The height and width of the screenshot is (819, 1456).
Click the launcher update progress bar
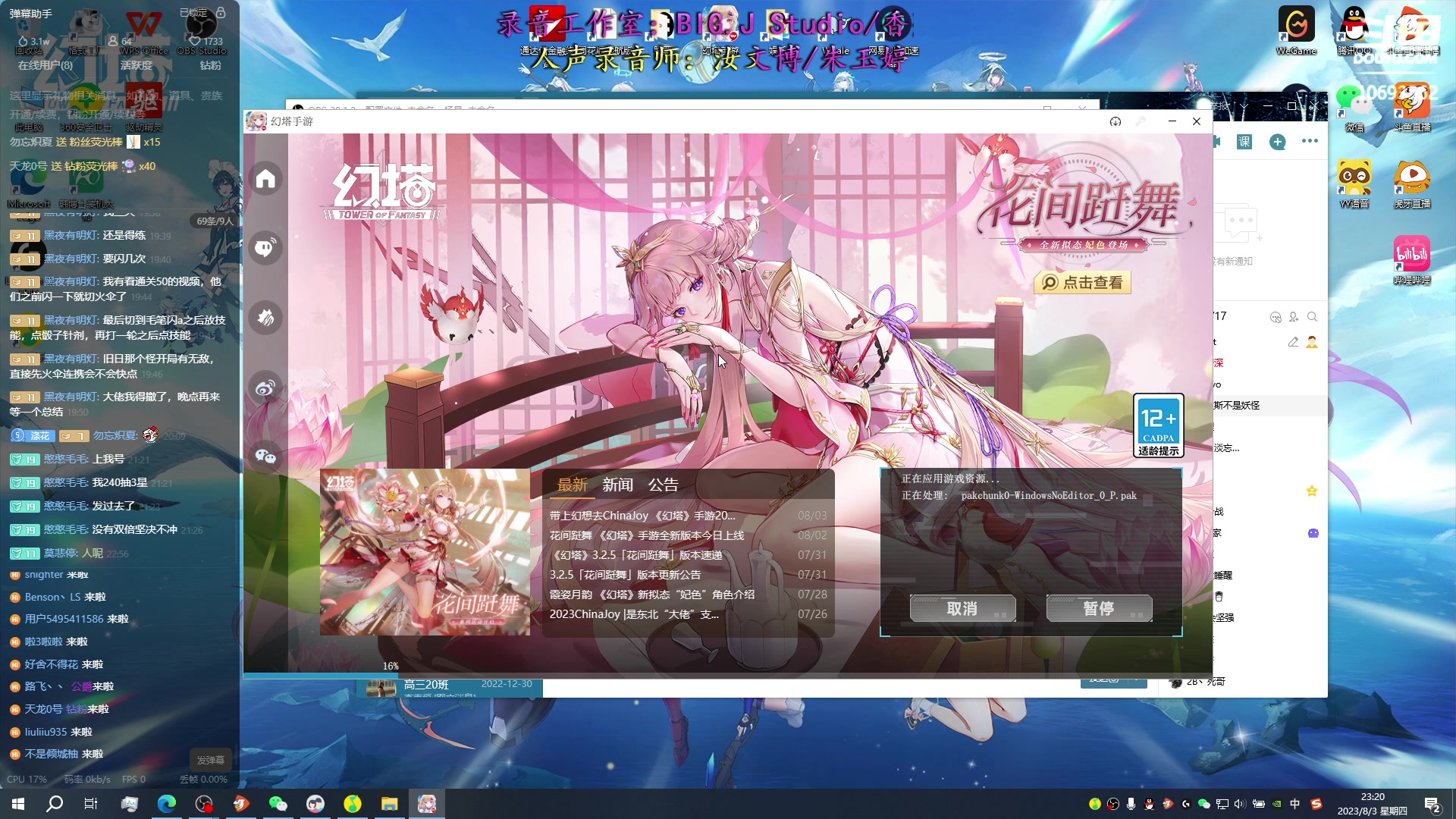(x=726, y=674)
